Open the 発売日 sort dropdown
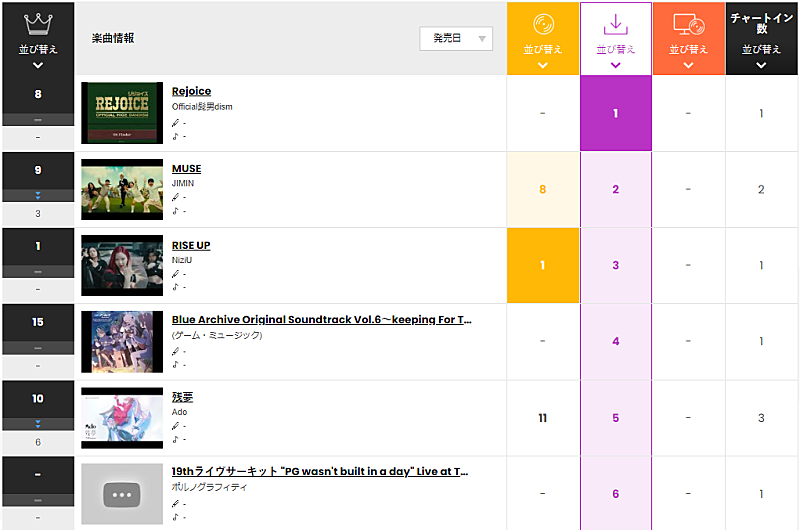 tap(456, 38)
